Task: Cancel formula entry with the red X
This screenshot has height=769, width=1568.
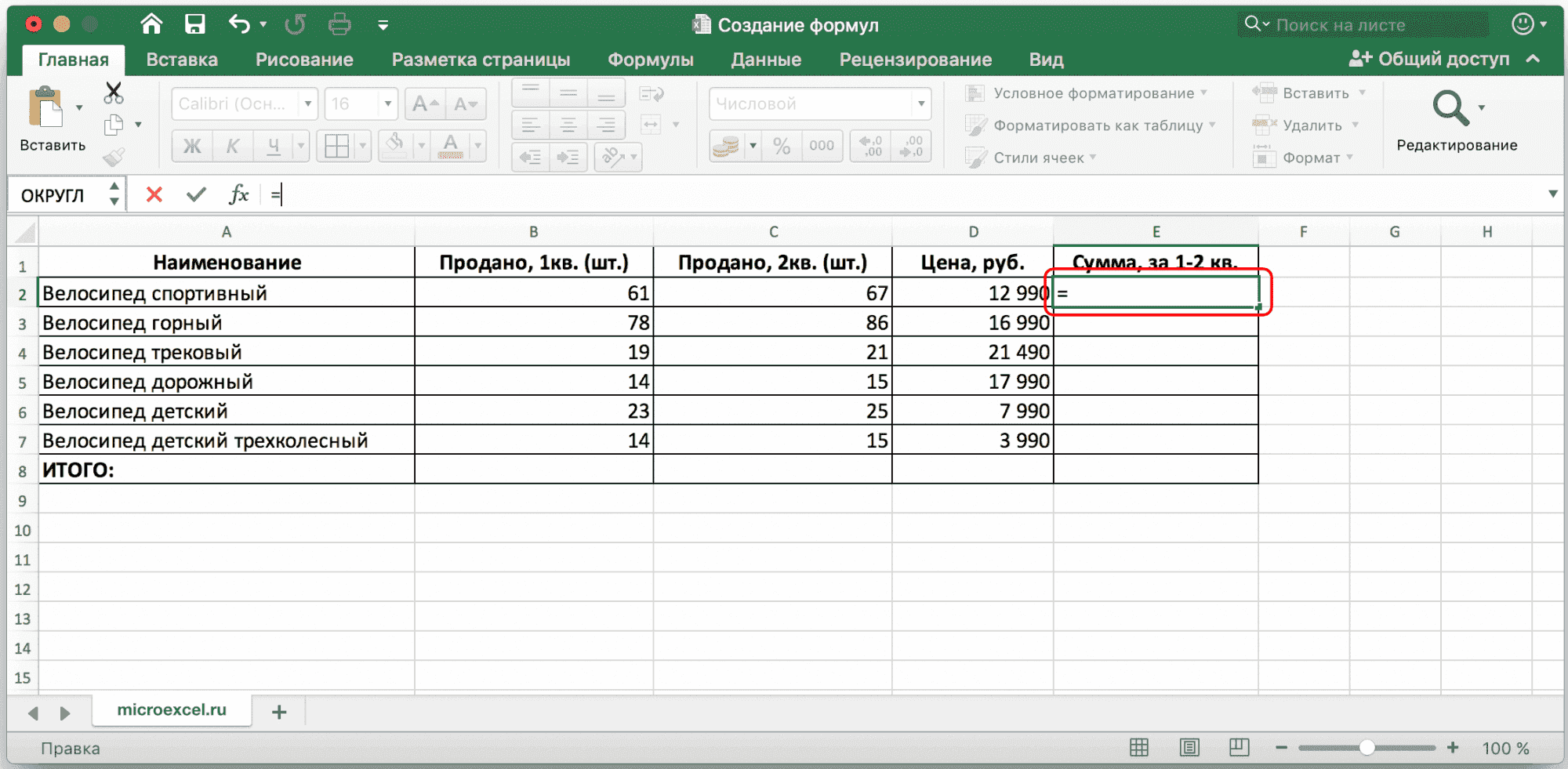Action: coord(154,194)
